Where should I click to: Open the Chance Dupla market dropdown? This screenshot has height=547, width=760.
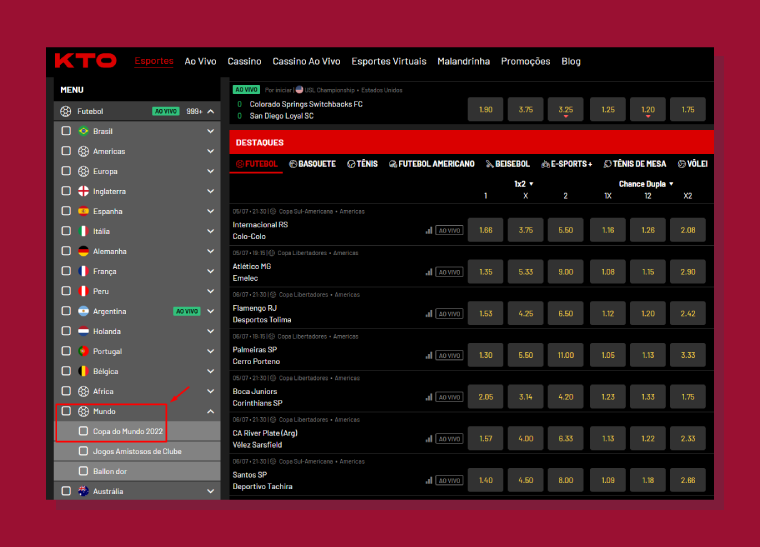[646, 184]
